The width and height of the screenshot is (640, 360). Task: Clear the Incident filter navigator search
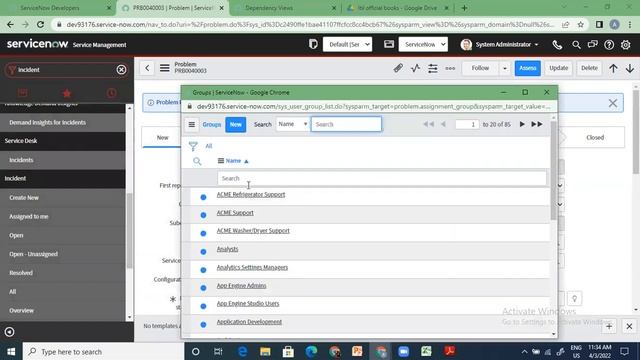coord(121,70)
